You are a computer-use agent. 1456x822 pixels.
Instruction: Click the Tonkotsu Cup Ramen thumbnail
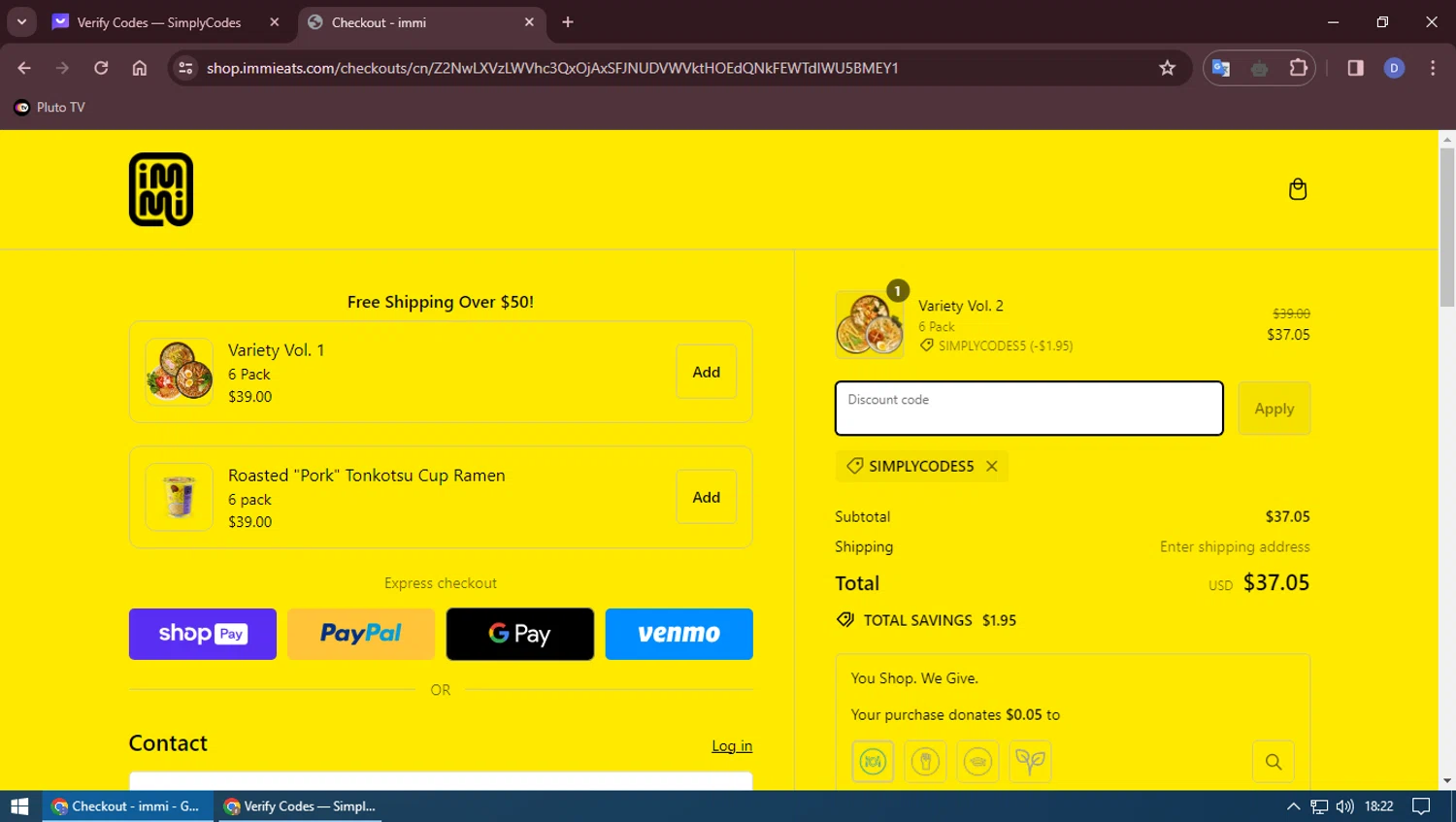180,497
